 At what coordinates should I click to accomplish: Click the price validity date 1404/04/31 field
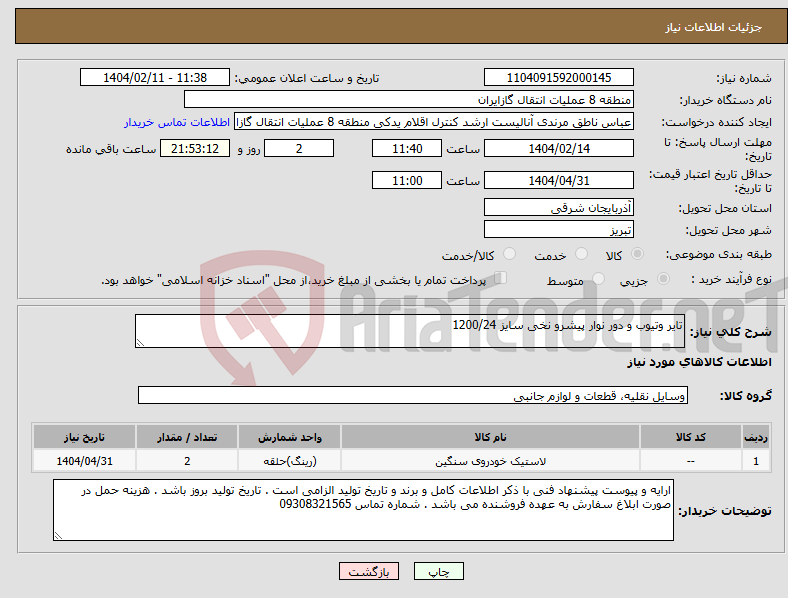[x=558, y=180]
